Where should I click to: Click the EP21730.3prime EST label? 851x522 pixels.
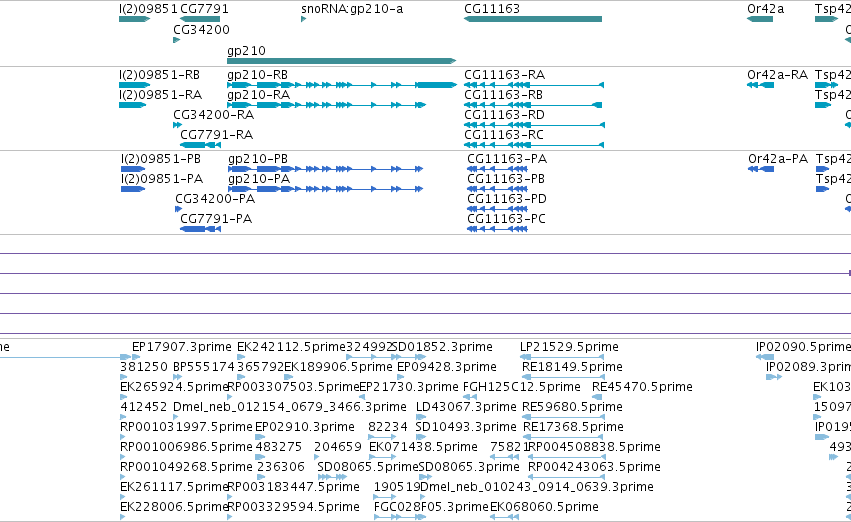click(x=409, y=387)
